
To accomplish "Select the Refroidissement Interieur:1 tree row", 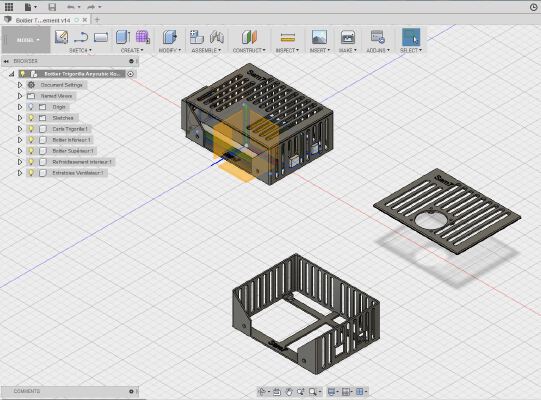I will click(71, 162).
